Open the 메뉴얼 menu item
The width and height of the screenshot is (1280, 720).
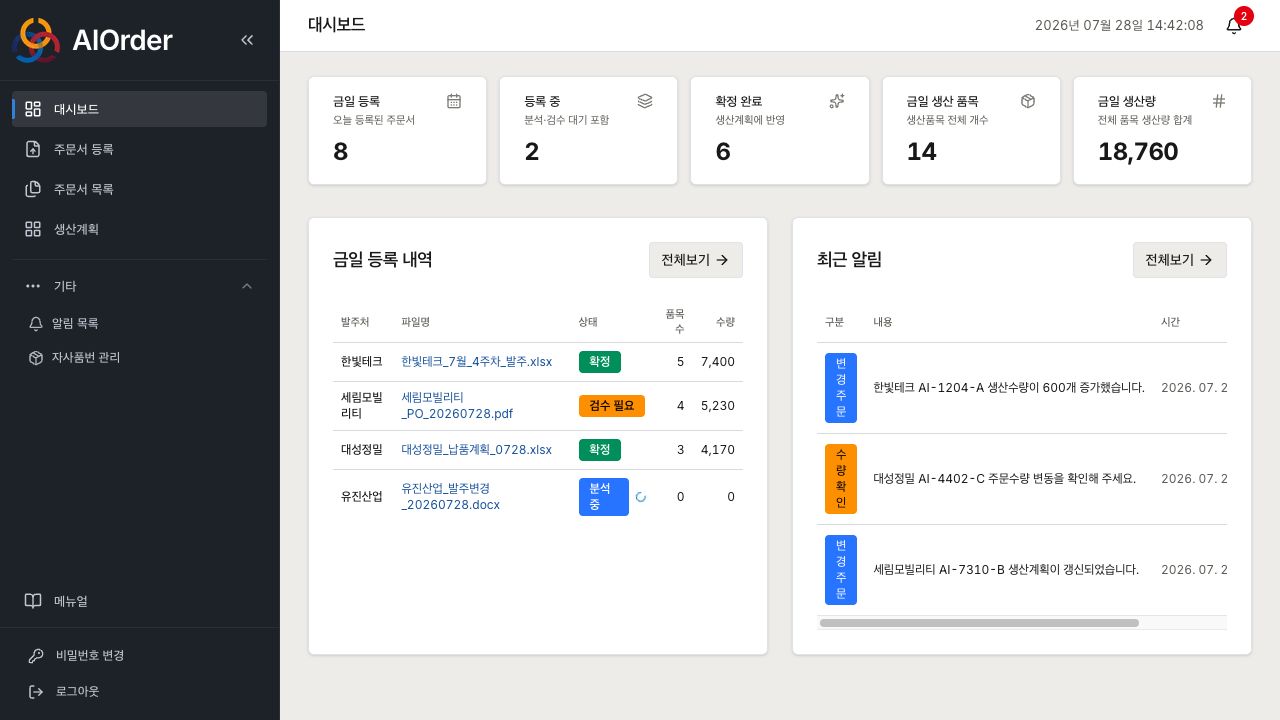tap(139, 601)
